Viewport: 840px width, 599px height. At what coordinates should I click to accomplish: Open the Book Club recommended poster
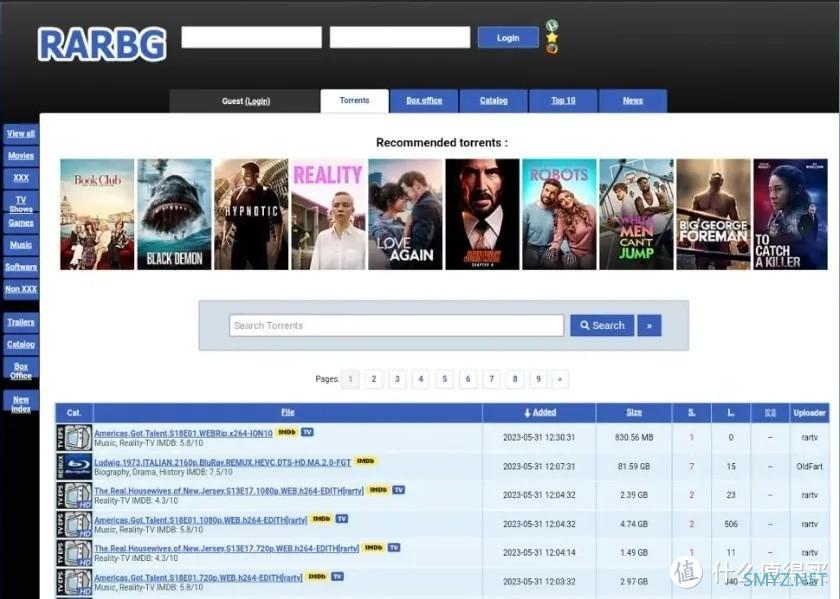click(x=97, y=214)
